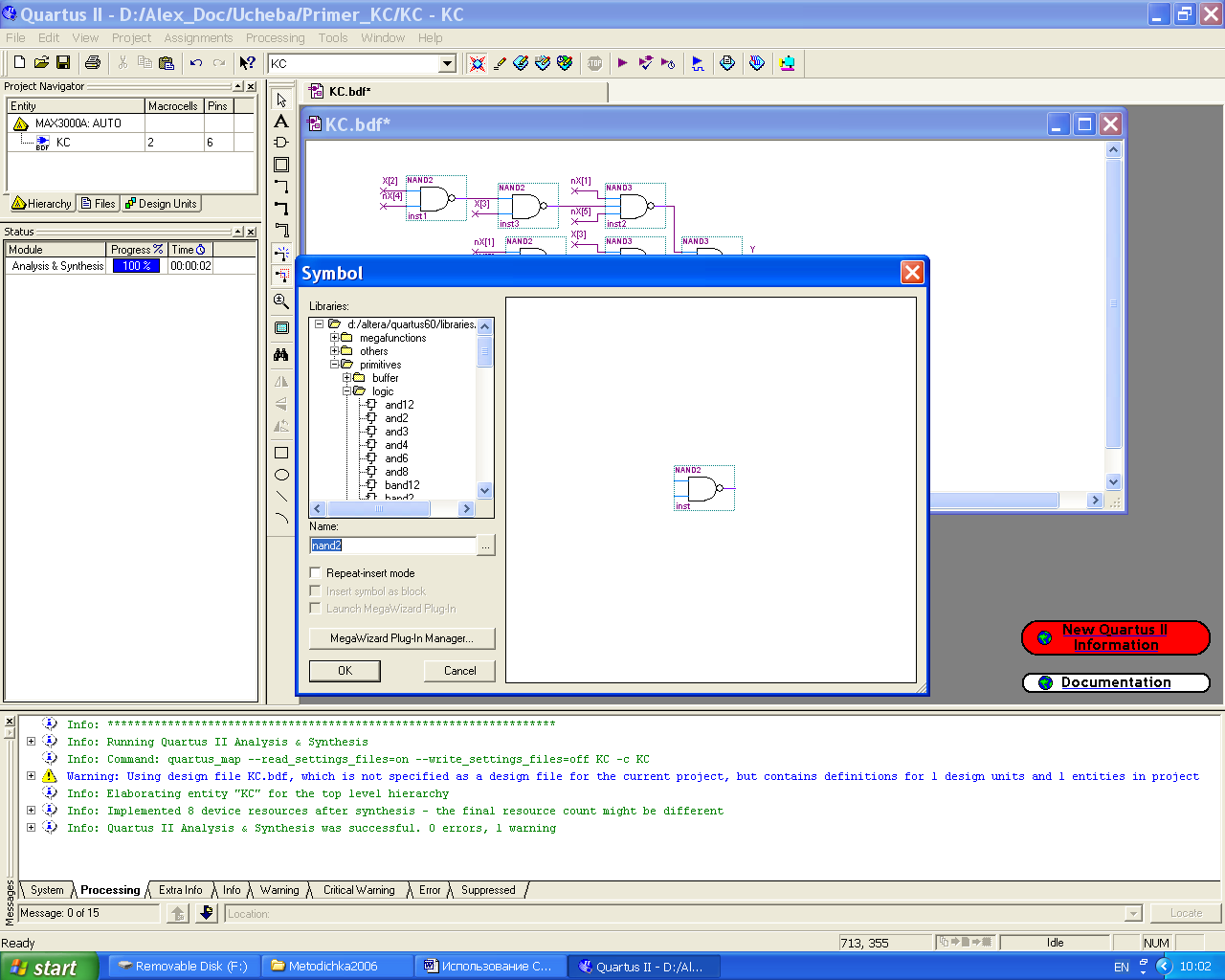
Task: Start Analysis & Synthesis icon with checkmark
Action: (646, 63)
